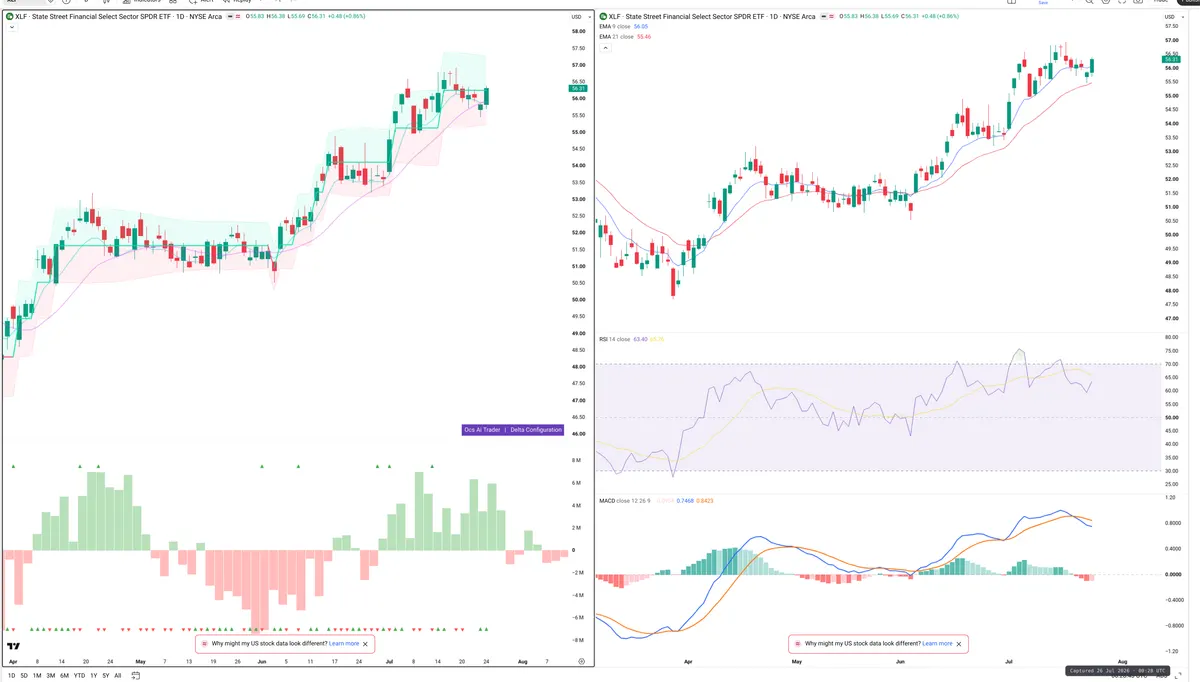Click right chart current price label 56.31
Viewport: 1200px width, 682px height.
pyautogui.click(x=1171, y=60)
